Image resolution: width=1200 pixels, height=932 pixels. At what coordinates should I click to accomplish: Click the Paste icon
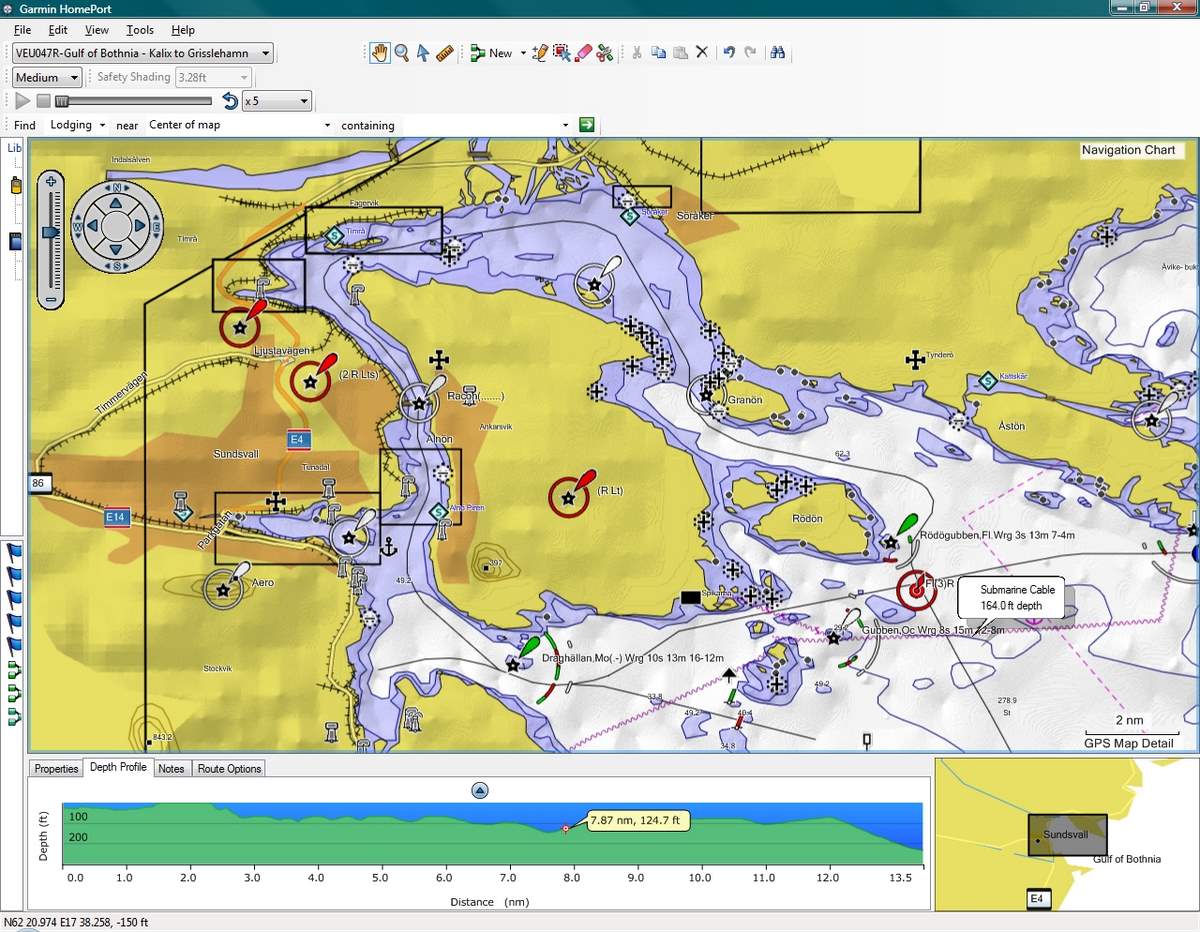(x=680, y=53)
